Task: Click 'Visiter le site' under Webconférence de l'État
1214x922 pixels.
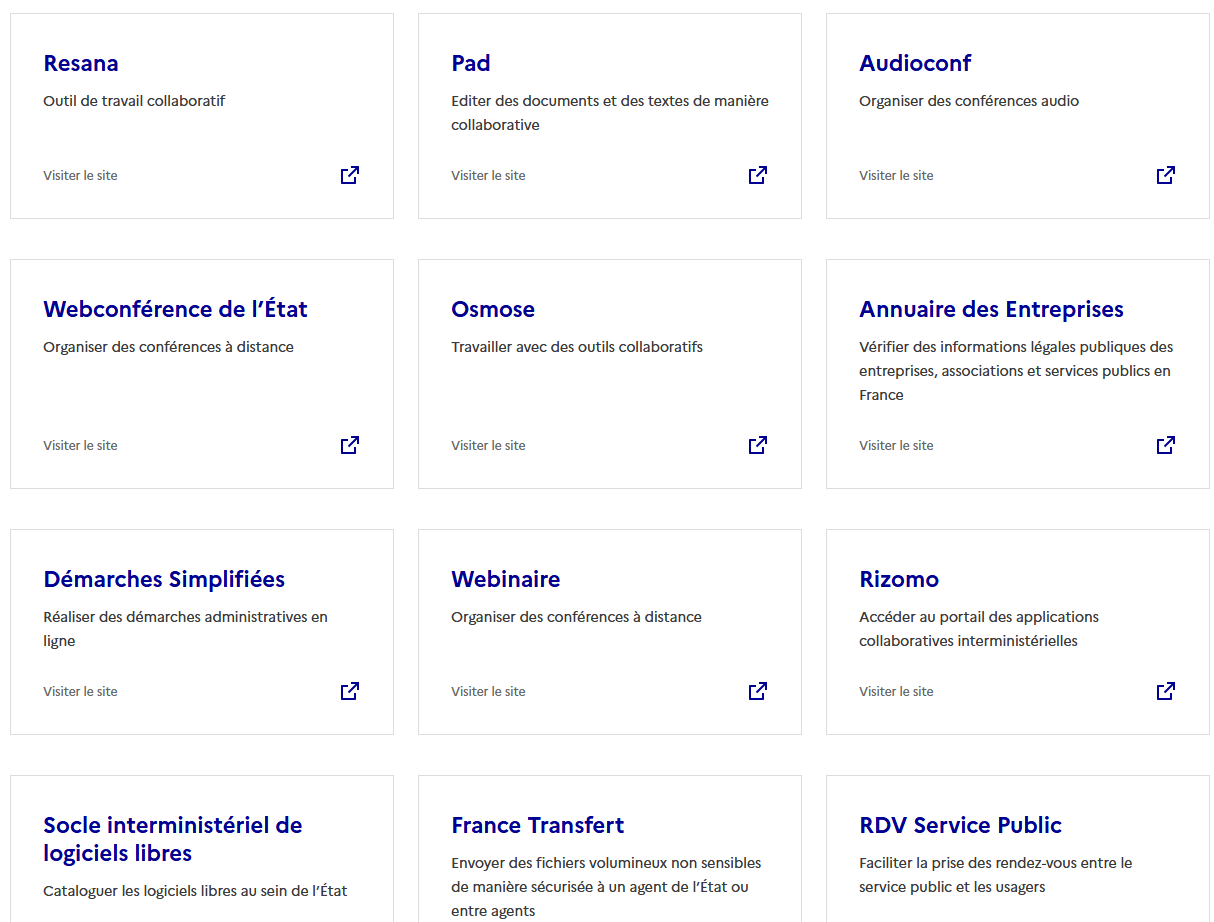Action: [80, 445]
